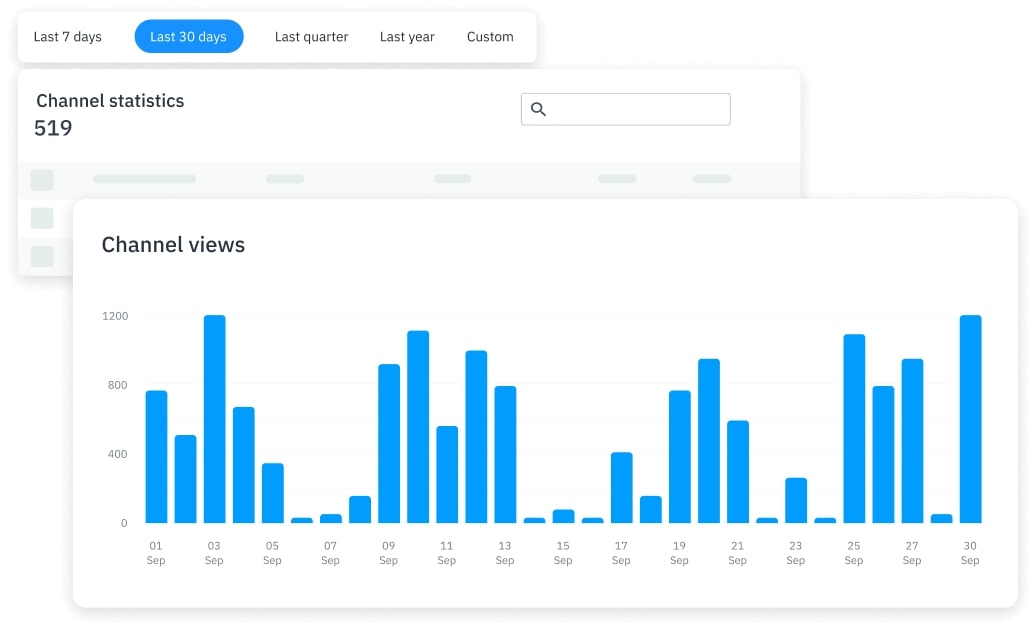Select the 13 Sep chart bar

coord(505,455)
